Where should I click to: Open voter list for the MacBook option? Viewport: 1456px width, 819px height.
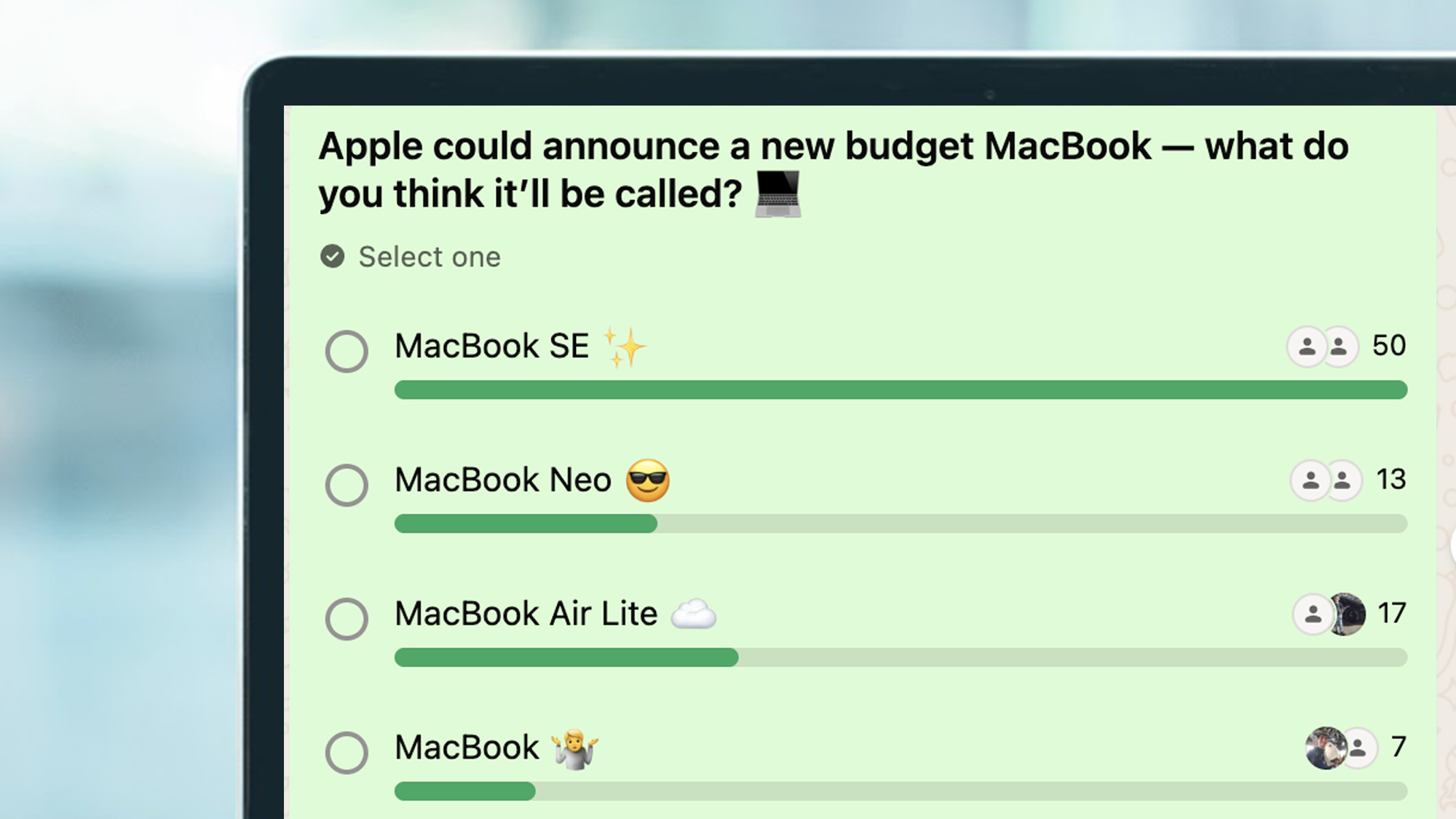coord(1344,747)
